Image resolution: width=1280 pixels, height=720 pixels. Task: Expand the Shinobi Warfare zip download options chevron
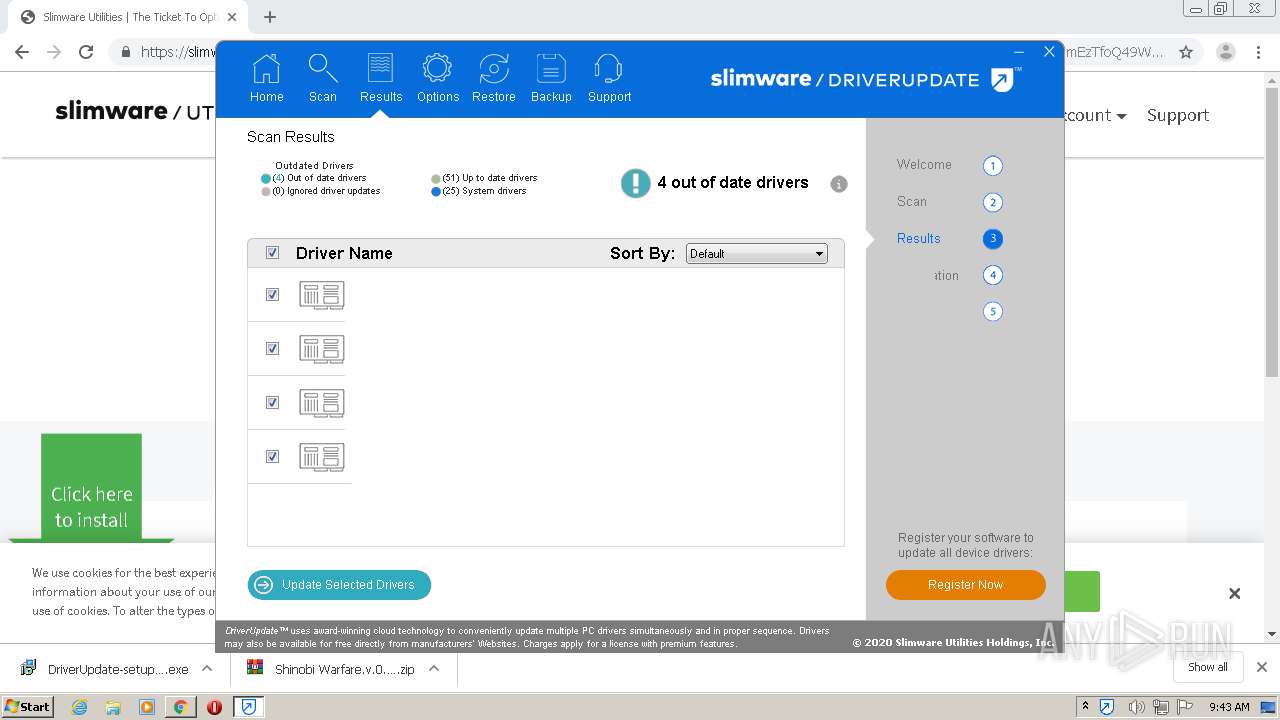[x=434, y=669]
